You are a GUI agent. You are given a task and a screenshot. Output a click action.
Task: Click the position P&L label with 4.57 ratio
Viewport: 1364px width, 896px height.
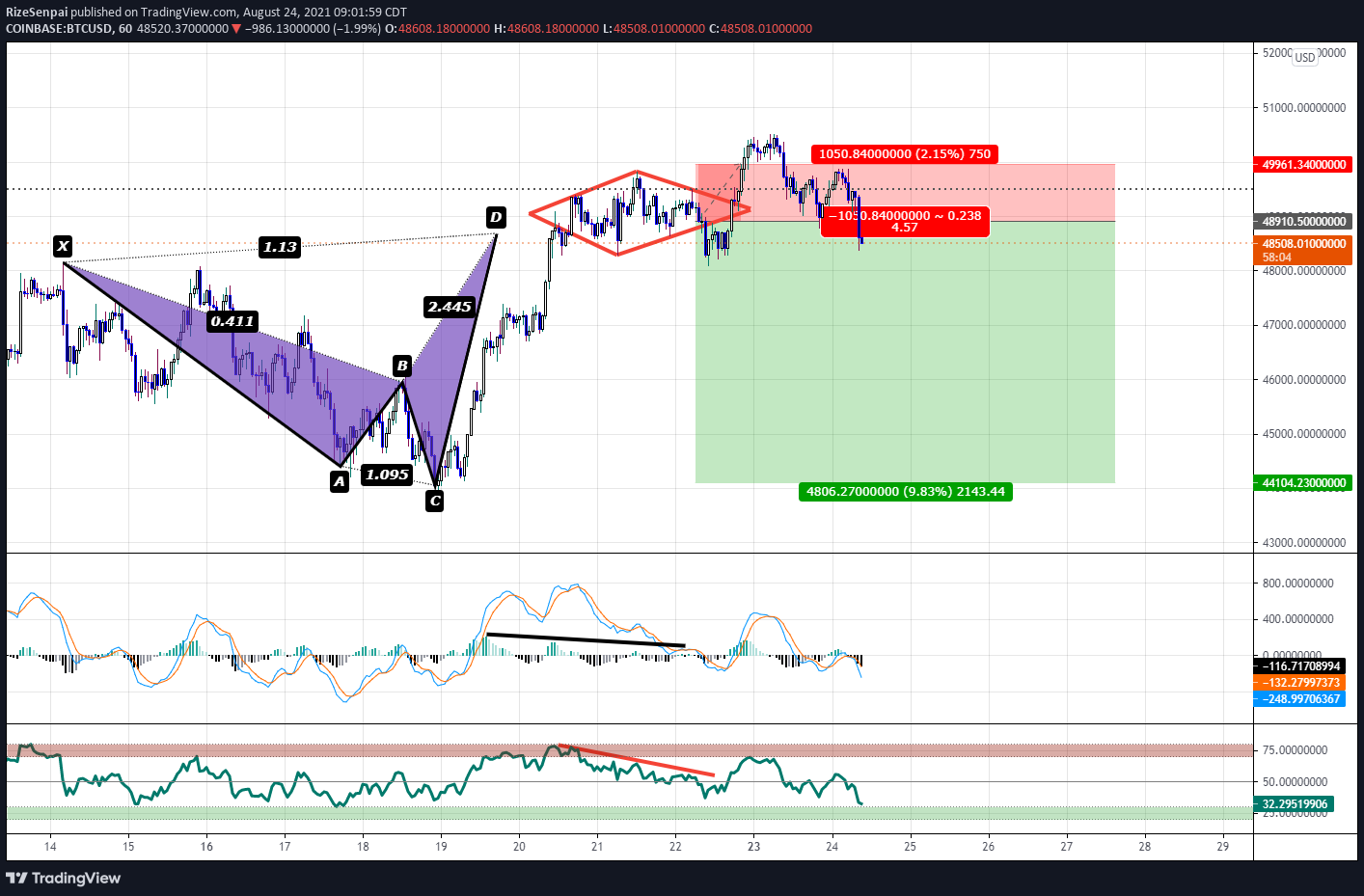click(x=905, y=221)
